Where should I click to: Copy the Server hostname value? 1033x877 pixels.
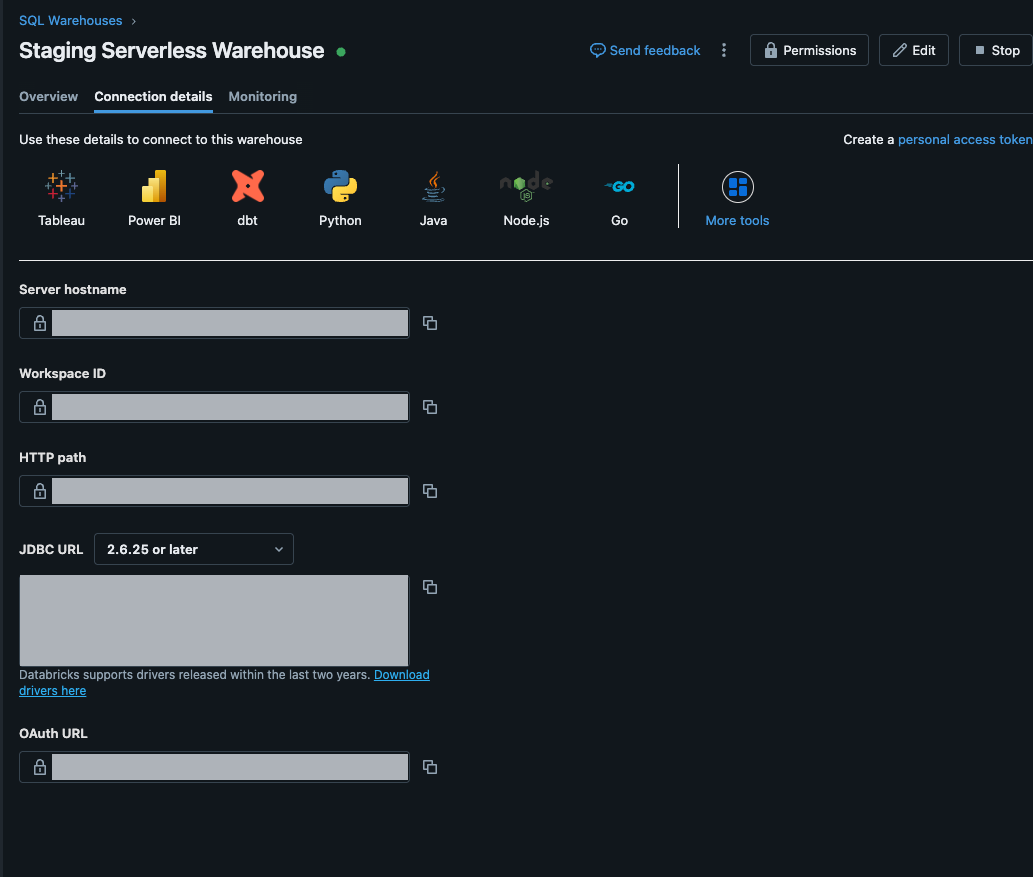430,323
